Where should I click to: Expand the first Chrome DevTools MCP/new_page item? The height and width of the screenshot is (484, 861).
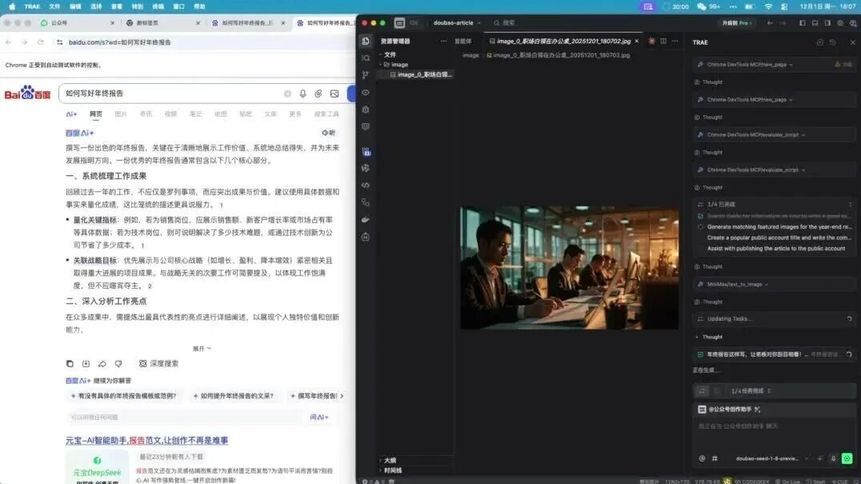(773, 64)
